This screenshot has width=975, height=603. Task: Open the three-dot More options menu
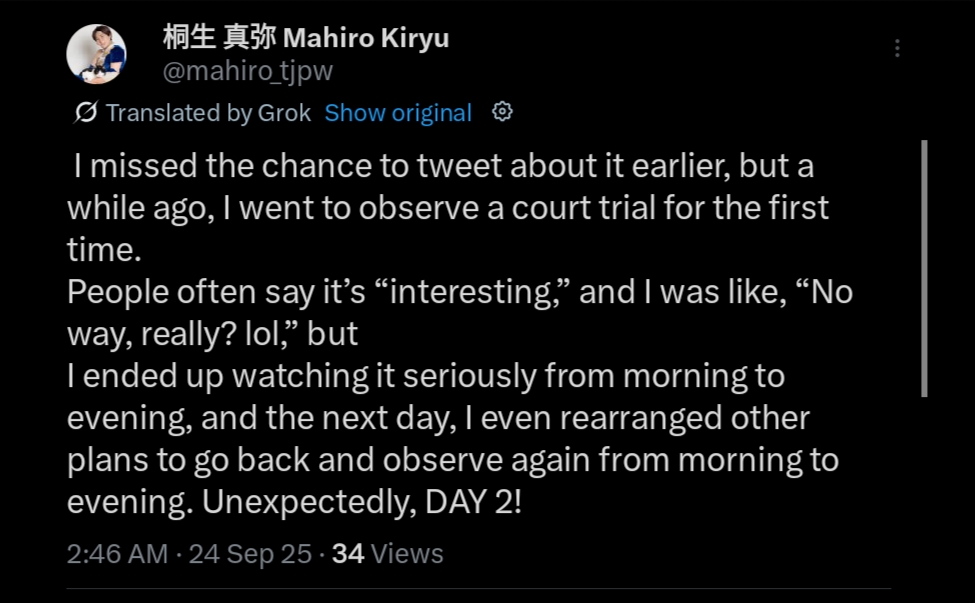click(x=897, y=48)
